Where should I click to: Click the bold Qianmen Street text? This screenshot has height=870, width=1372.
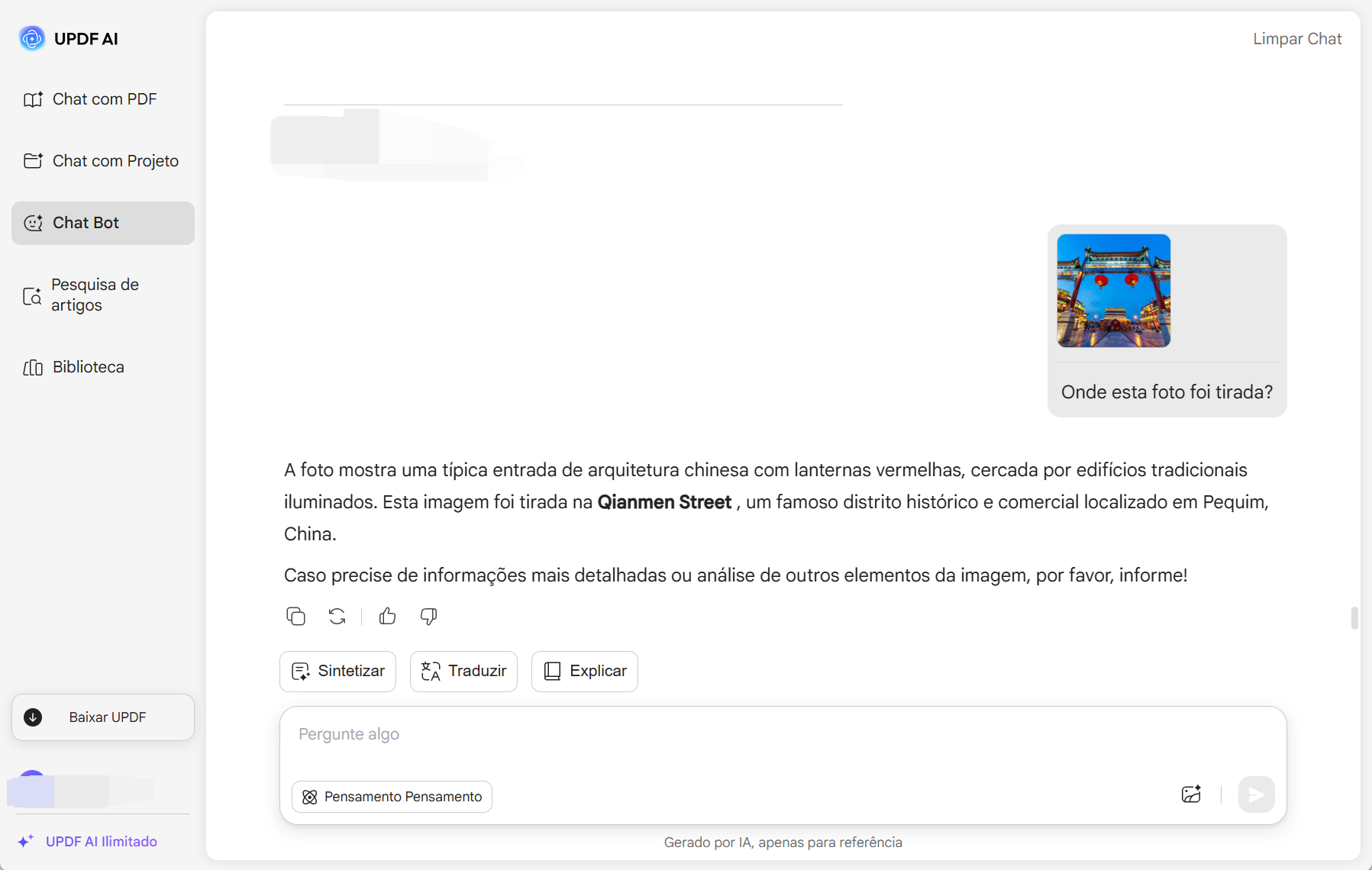point(664,502)
